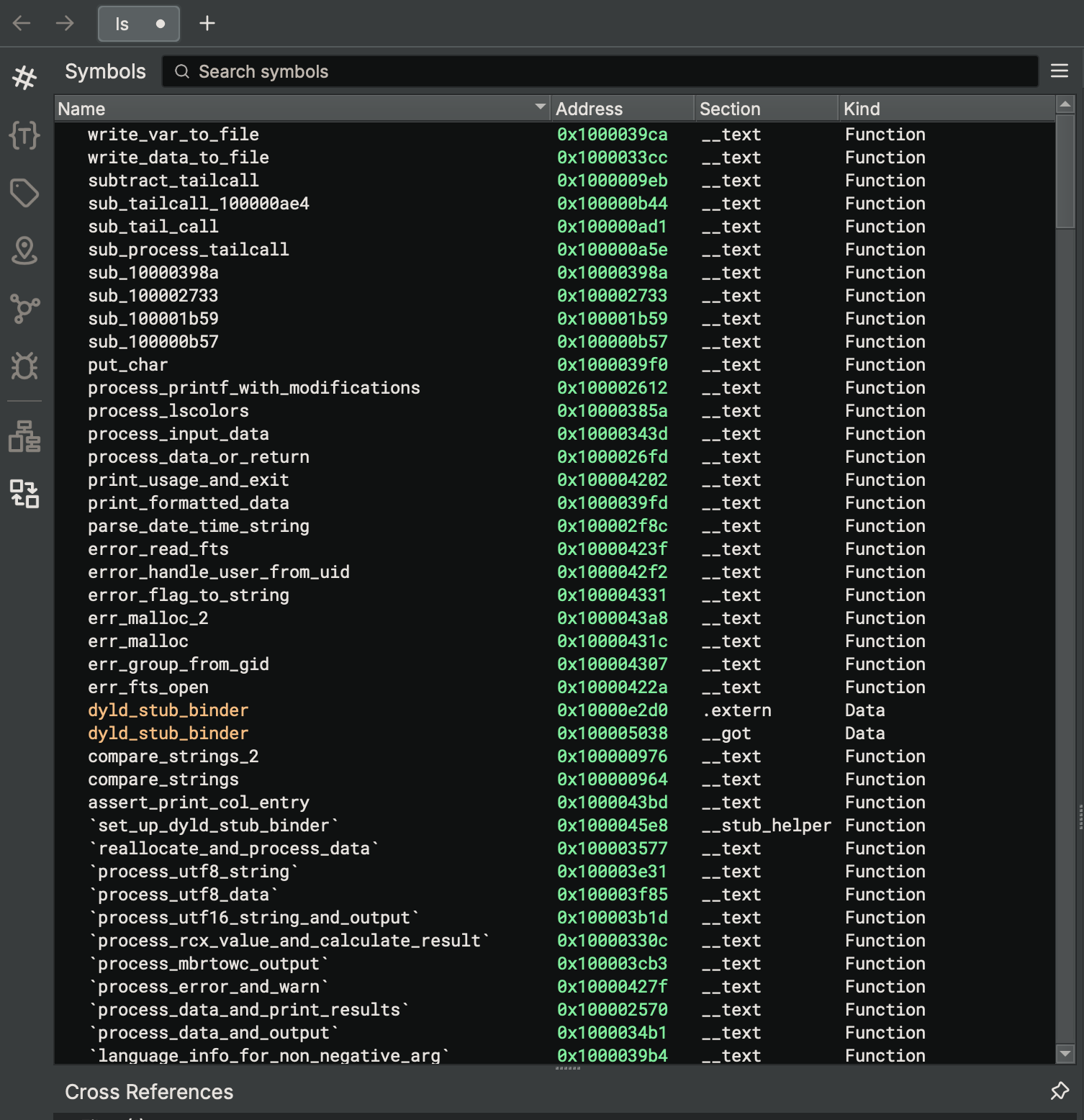Select the process_error_and_warn symbol

pos(209,987)
